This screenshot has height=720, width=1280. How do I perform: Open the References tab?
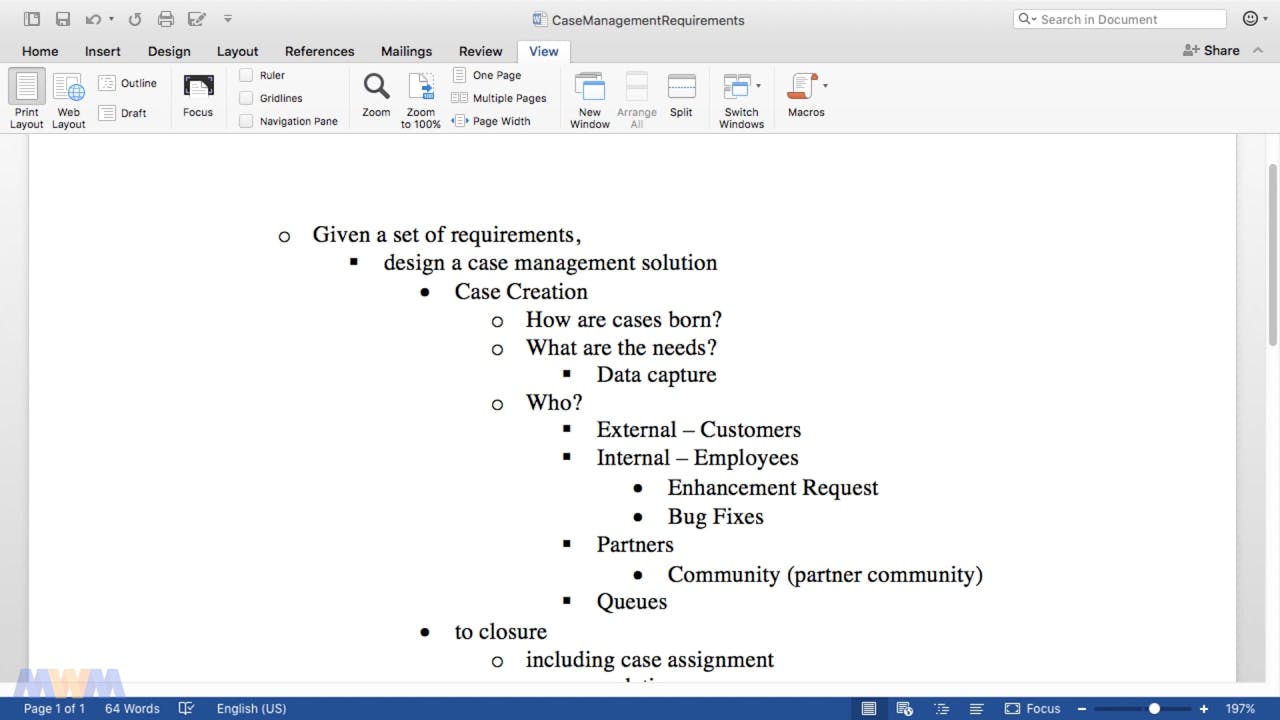coord(320,51)
